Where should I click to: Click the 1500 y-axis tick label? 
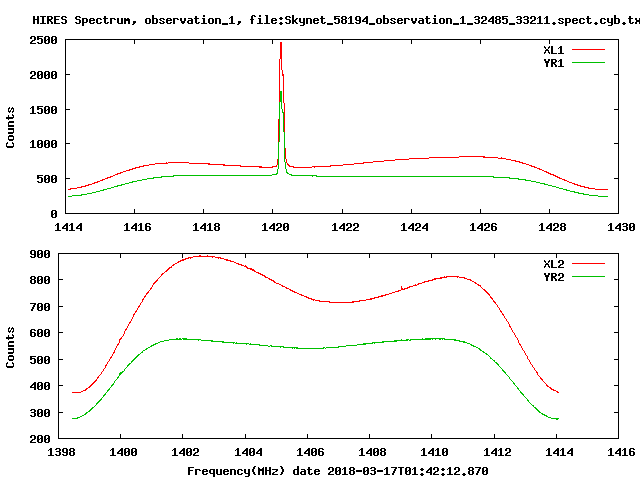point(43,109)
